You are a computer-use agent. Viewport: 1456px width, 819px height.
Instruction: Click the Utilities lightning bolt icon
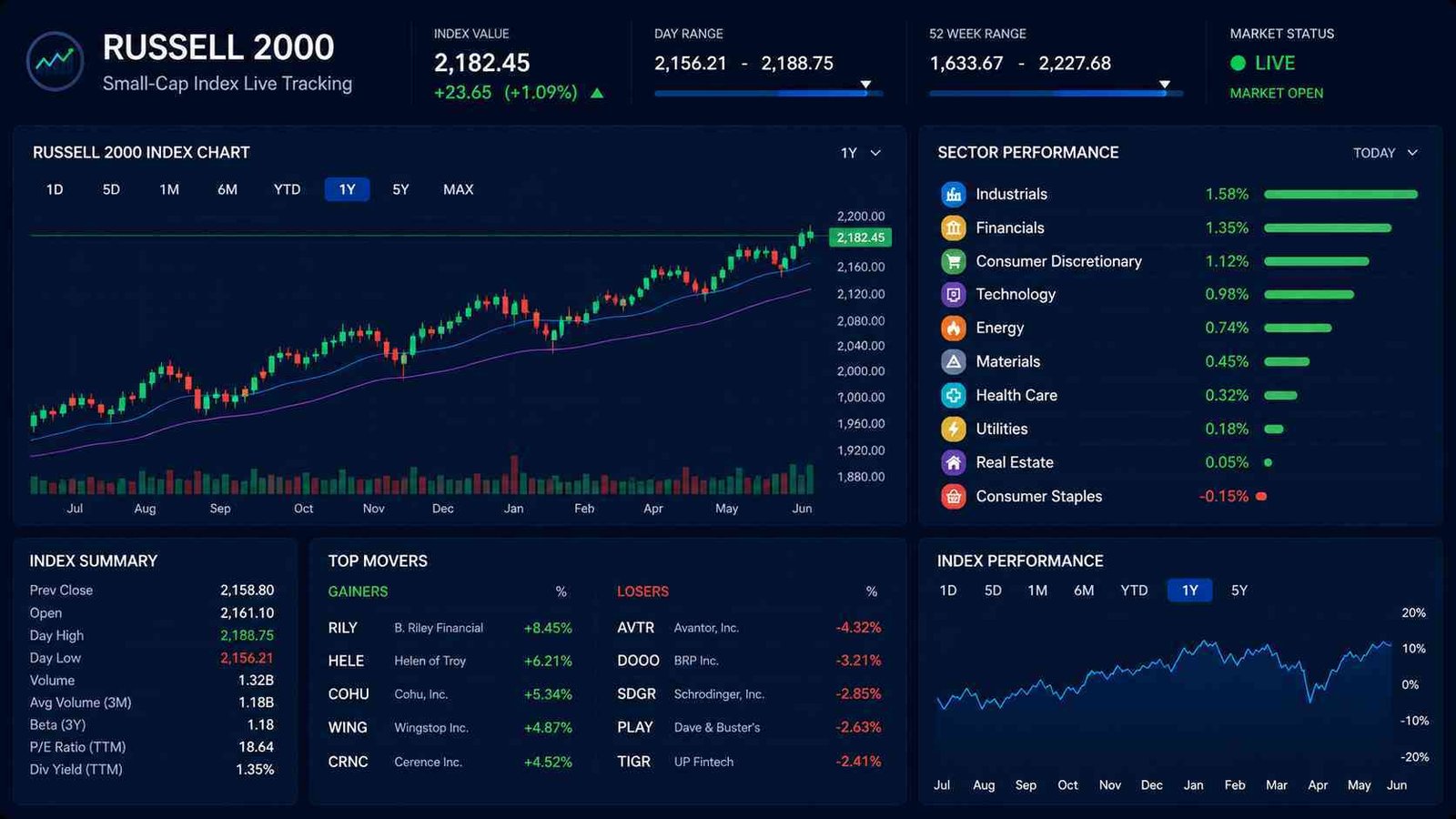pyautogui.click(x=953, y=429)
